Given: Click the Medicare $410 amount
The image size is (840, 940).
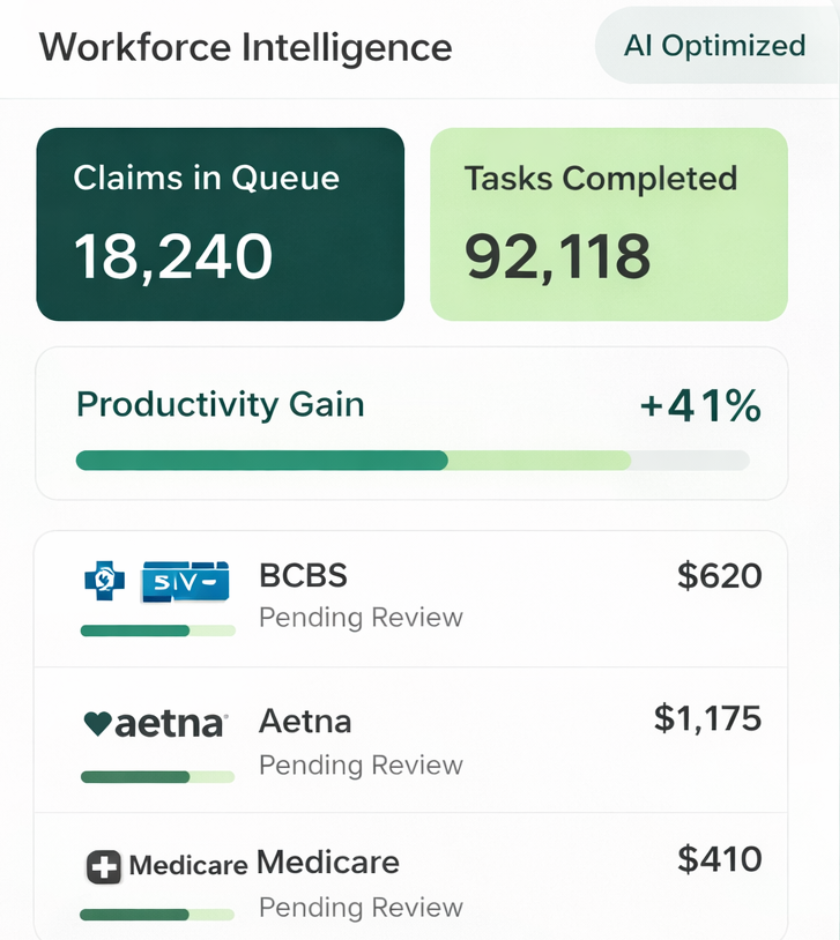Looking at the screenshot, I should click(719, 860).
